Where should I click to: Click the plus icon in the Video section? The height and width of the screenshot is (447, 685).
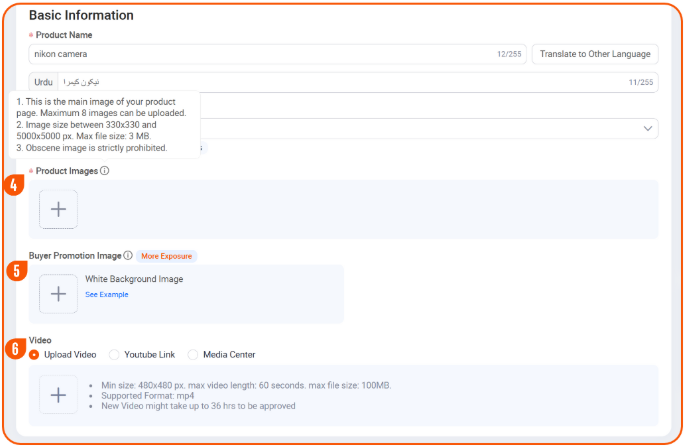pyautogui.click(x=58, y=395)
